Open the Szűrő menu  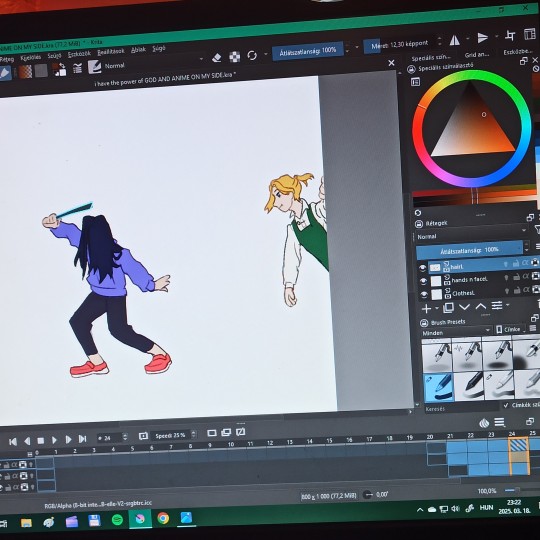click(54, 56)
